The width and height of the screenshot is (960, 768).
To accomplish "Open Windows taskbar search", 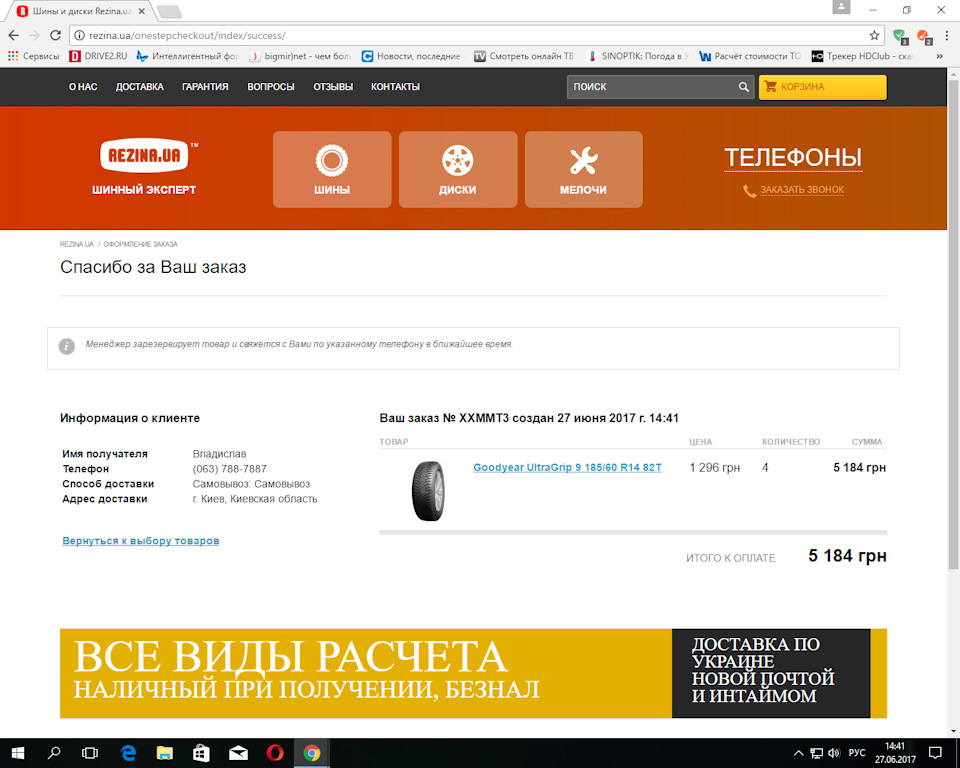I will click(x=54, y=753).
